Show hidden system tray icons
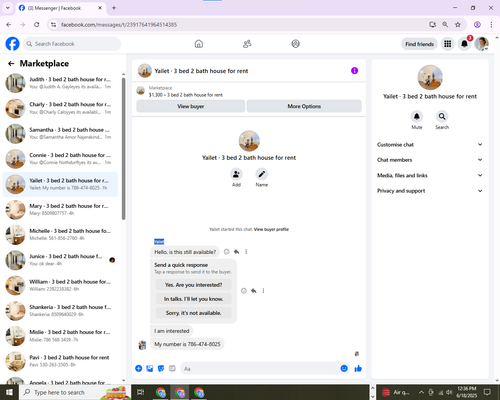This screenshot has height=400, width=500. tap(421, 392)
